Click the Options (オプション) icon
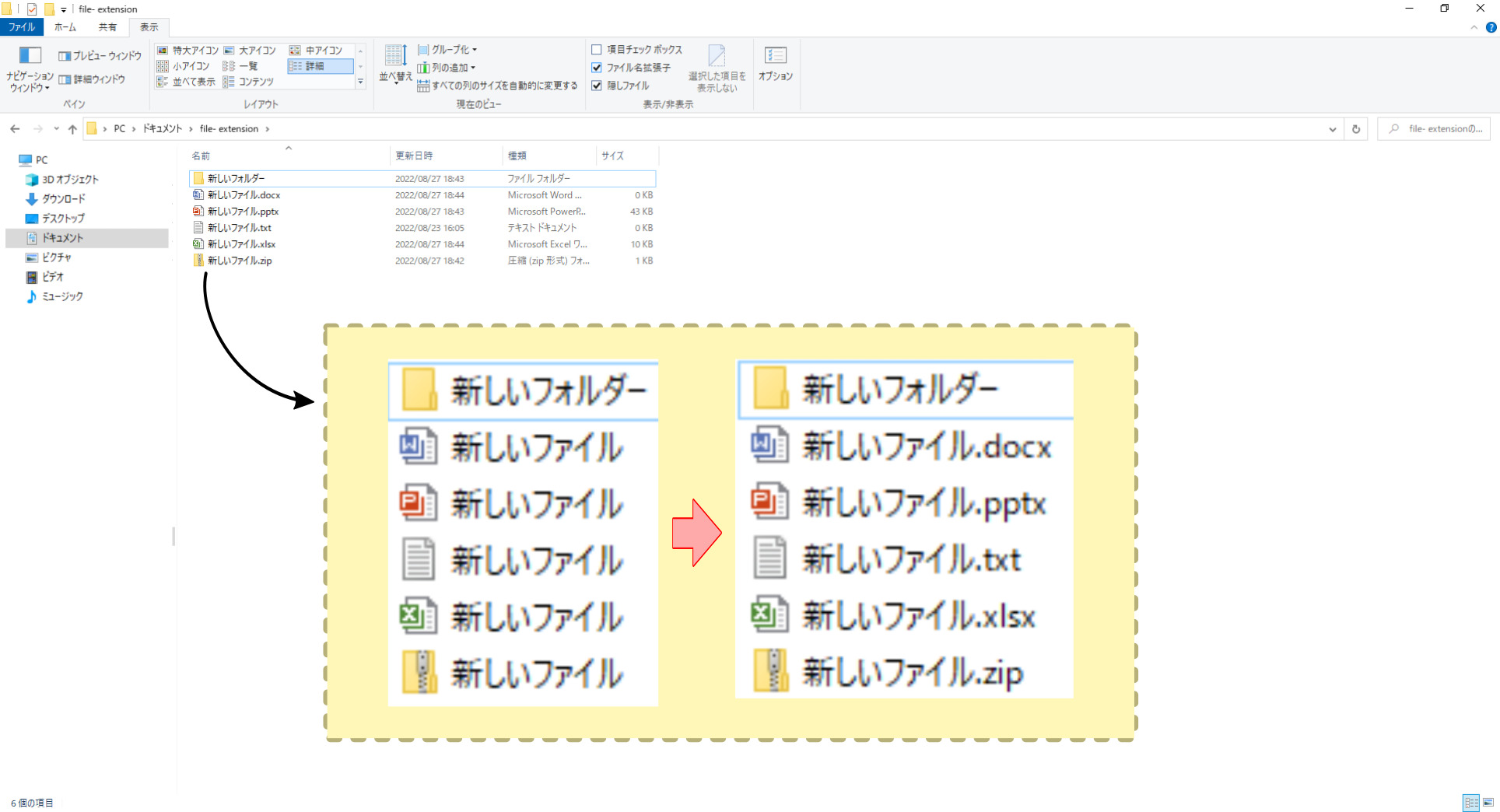The image size is (1500, 812). [x=775, y=56]
